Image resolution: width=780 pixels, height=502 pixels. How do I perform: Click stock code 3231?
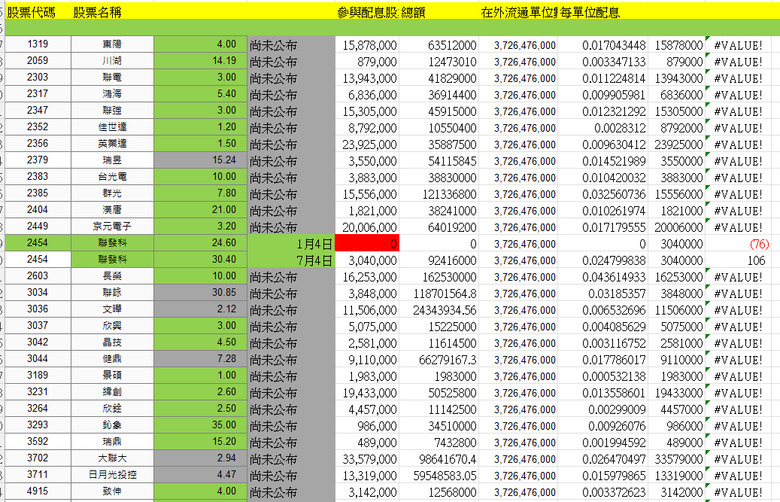(38, 392)
